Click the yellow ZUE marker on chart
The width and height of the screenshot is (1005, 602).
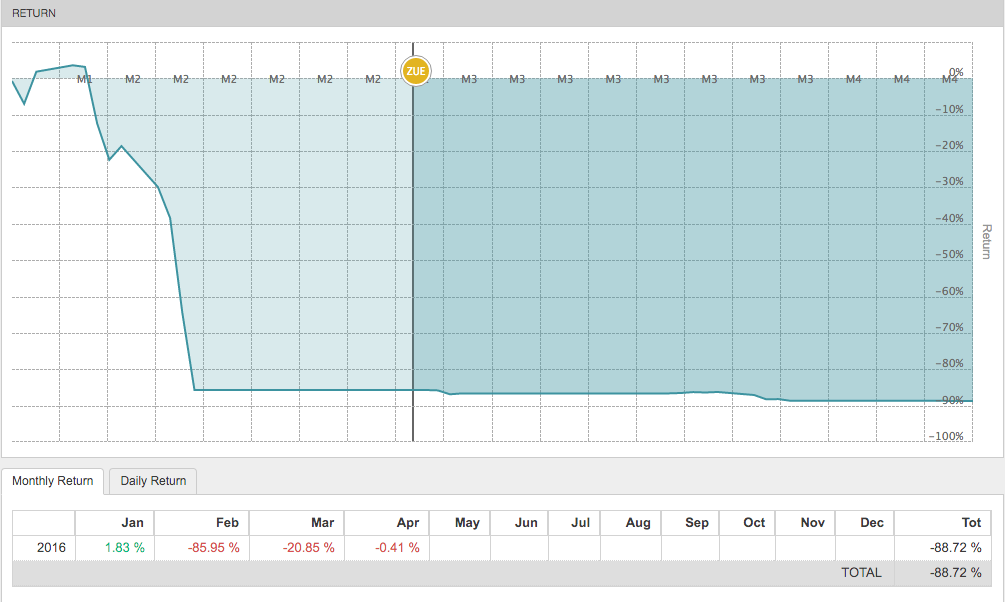[415, 71]
